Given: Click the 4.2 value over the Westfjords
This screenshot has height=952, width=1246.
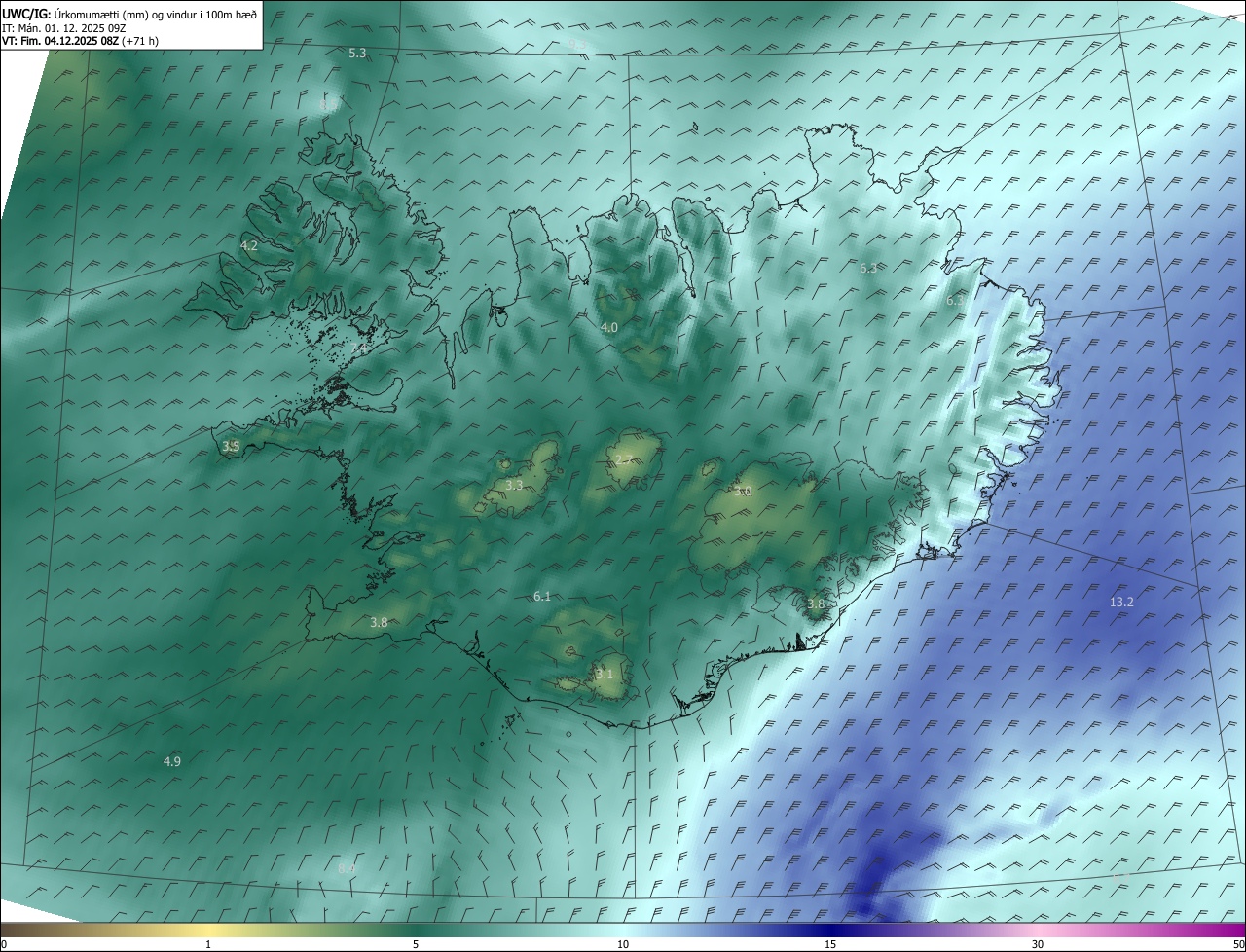Looking at the screenshot, I should tap(249, 246).
